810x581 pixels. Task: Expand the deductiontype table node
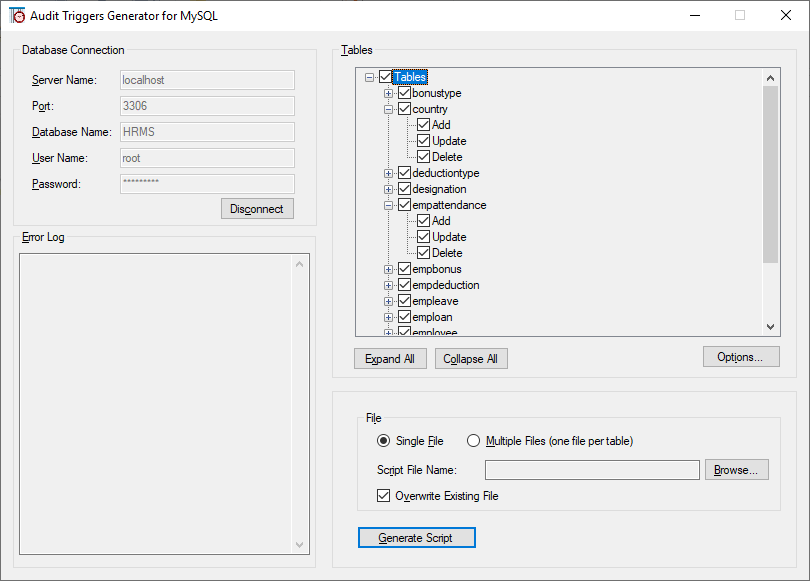pos(389,173)
